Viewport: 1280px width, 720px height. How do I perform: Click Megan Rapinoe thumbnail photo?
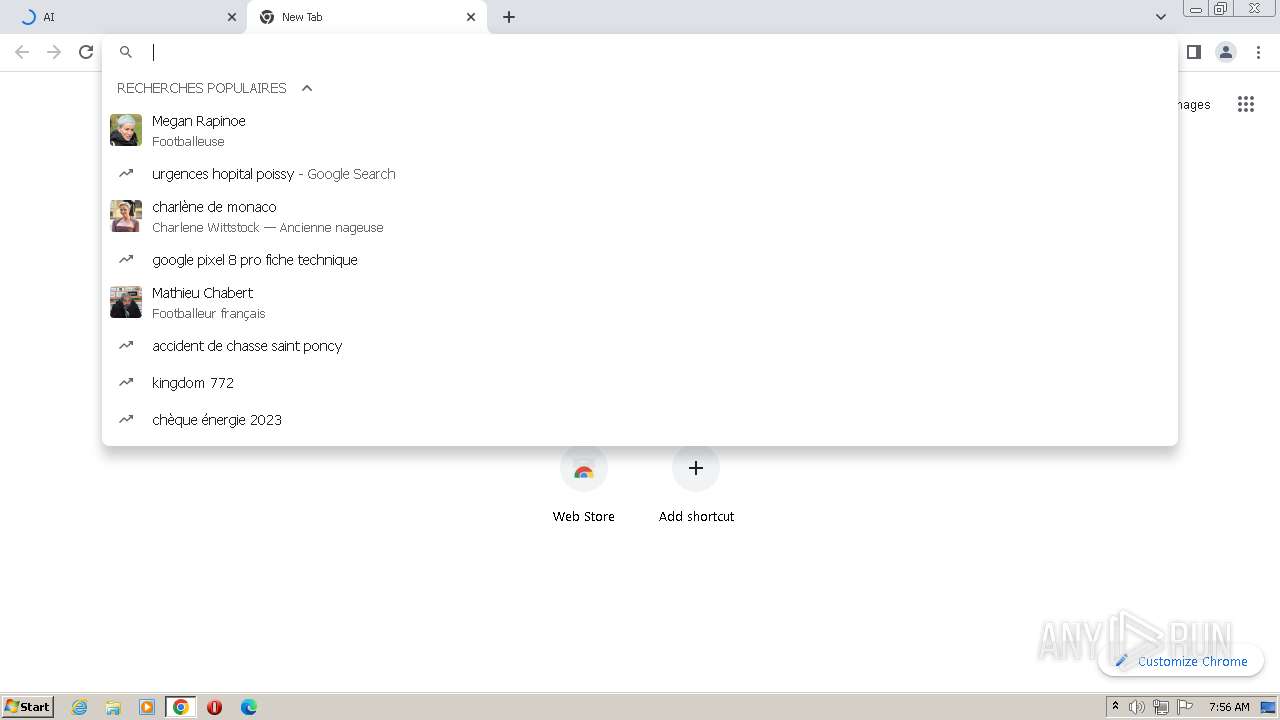[x=126, y=130]
